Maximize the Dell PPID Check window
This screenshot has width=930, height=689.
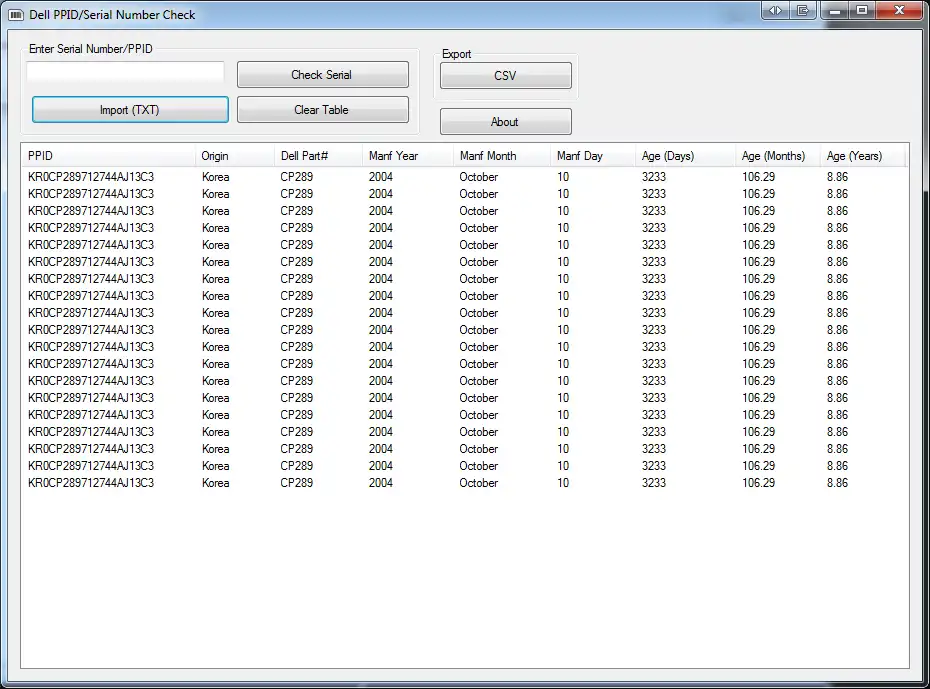(862, 10)
